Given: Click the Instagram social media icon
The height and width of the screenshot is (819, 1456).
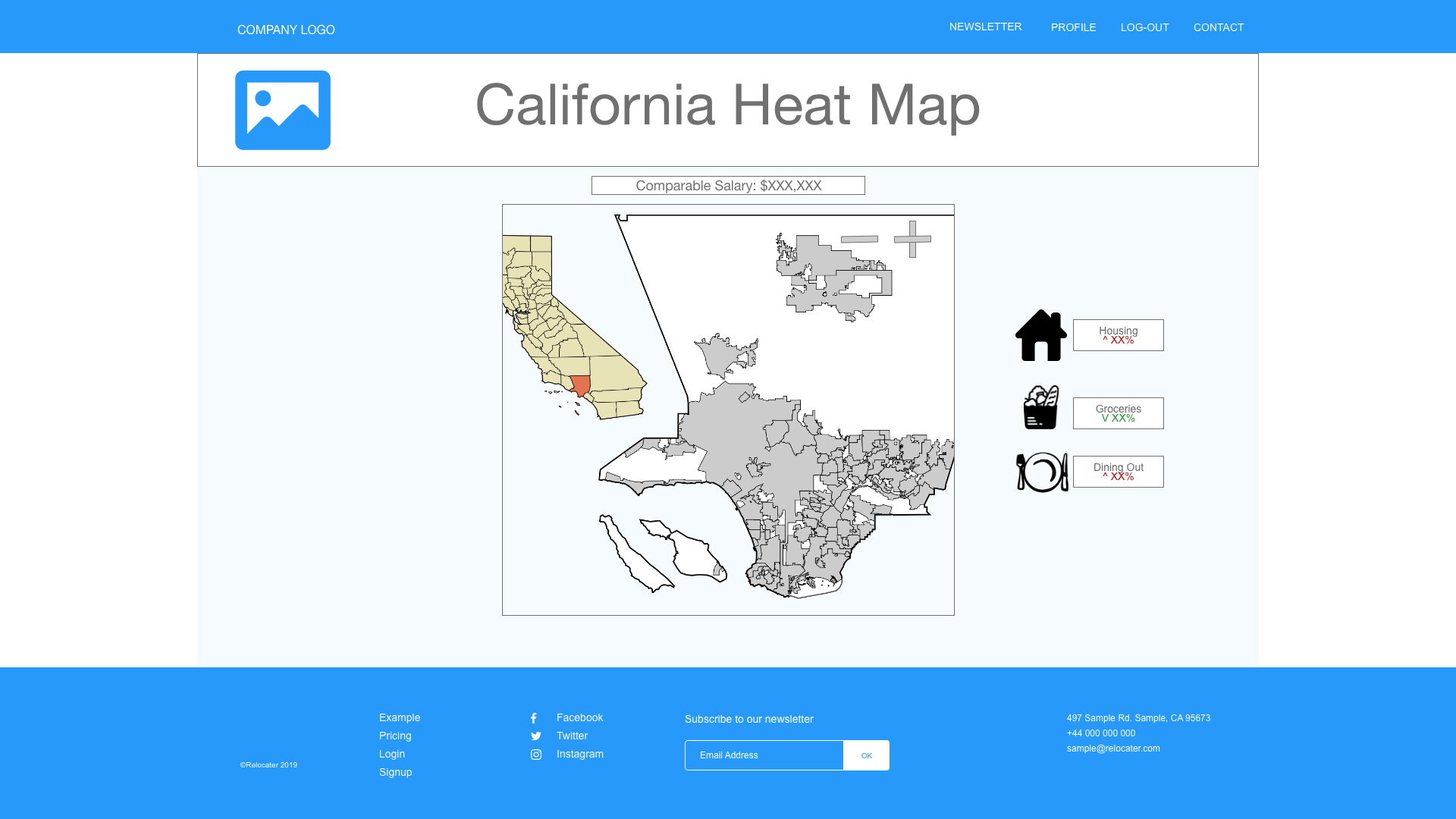Looking at the screenshot, I should [x=535, y=753].
